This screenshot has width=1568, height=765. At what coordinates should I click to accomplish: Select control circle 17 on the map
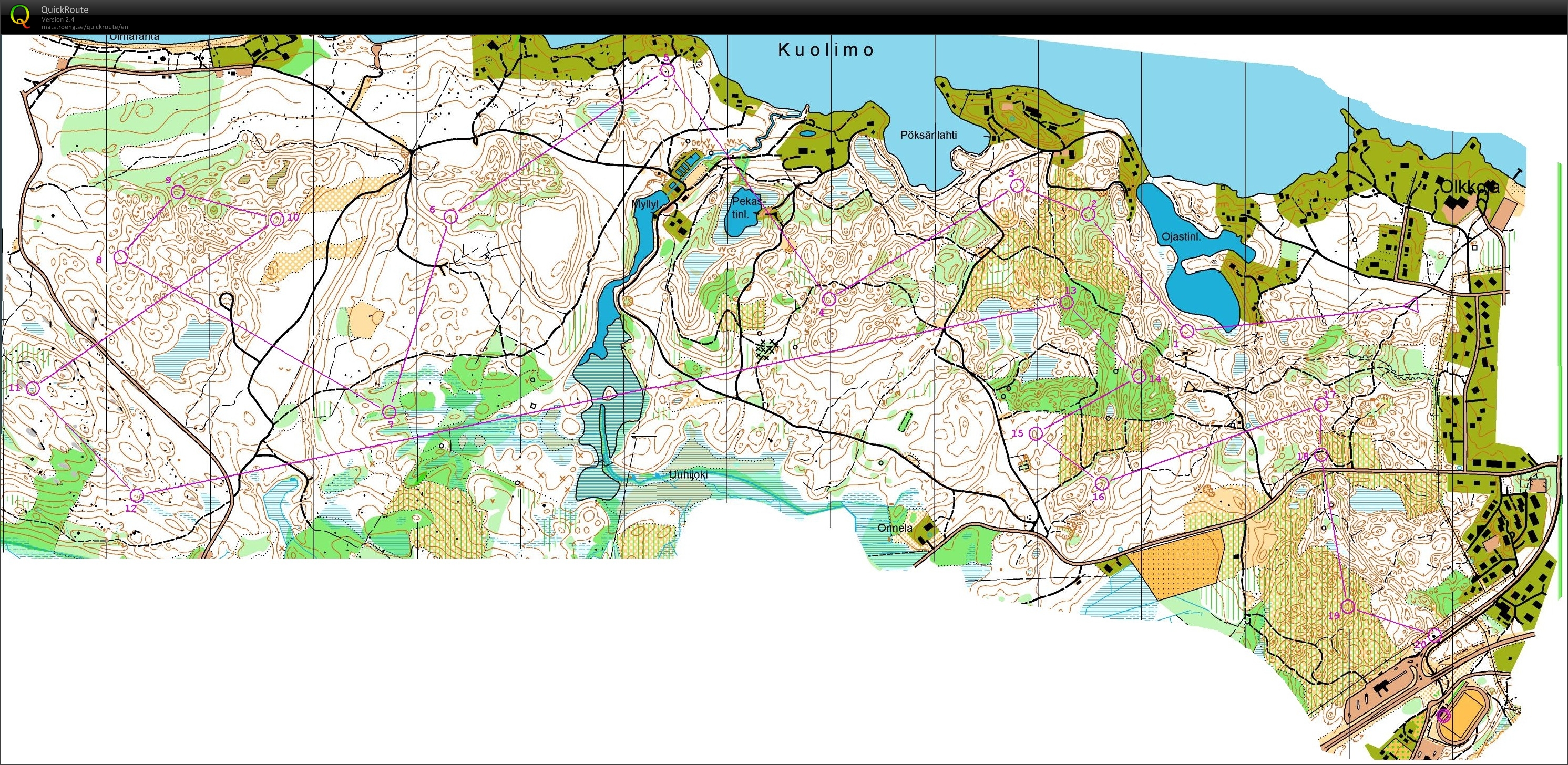pos(1321,405)
